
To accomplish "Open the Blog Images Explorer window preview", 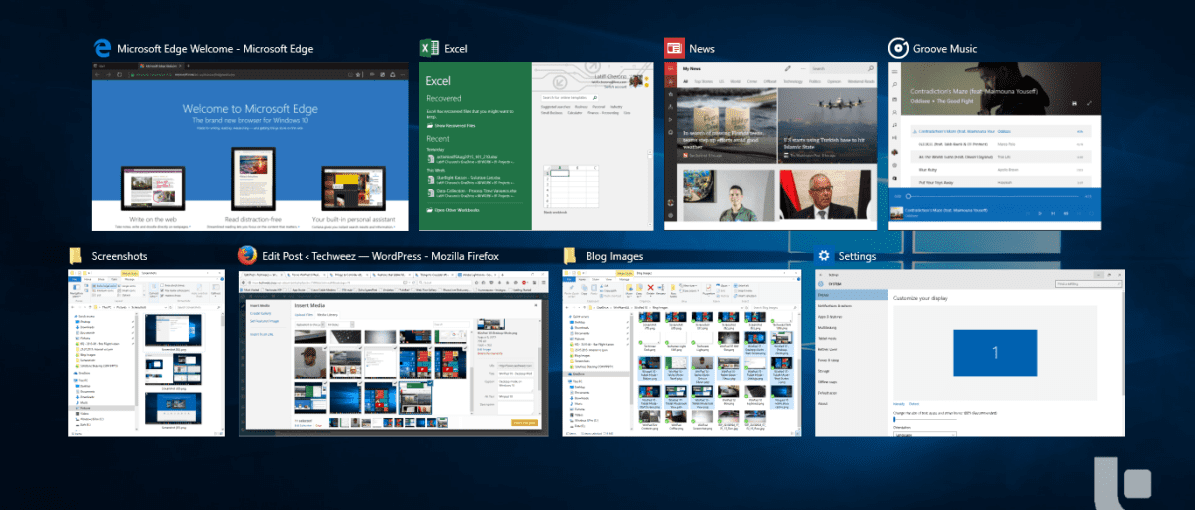I will tap(682, 353).
